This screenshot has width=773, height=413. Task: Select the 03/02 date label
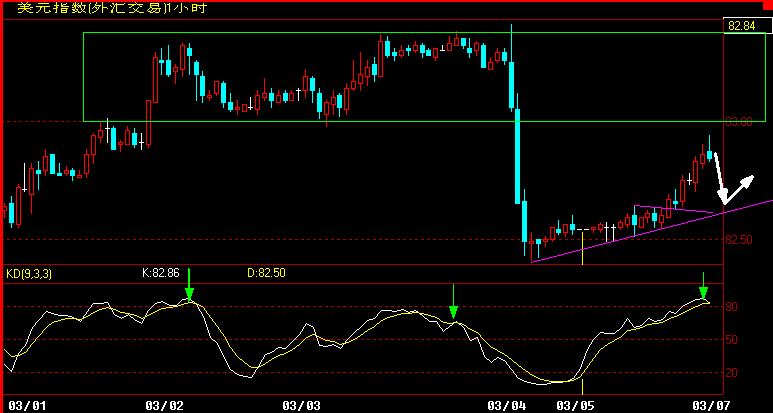tap(165, 406)
